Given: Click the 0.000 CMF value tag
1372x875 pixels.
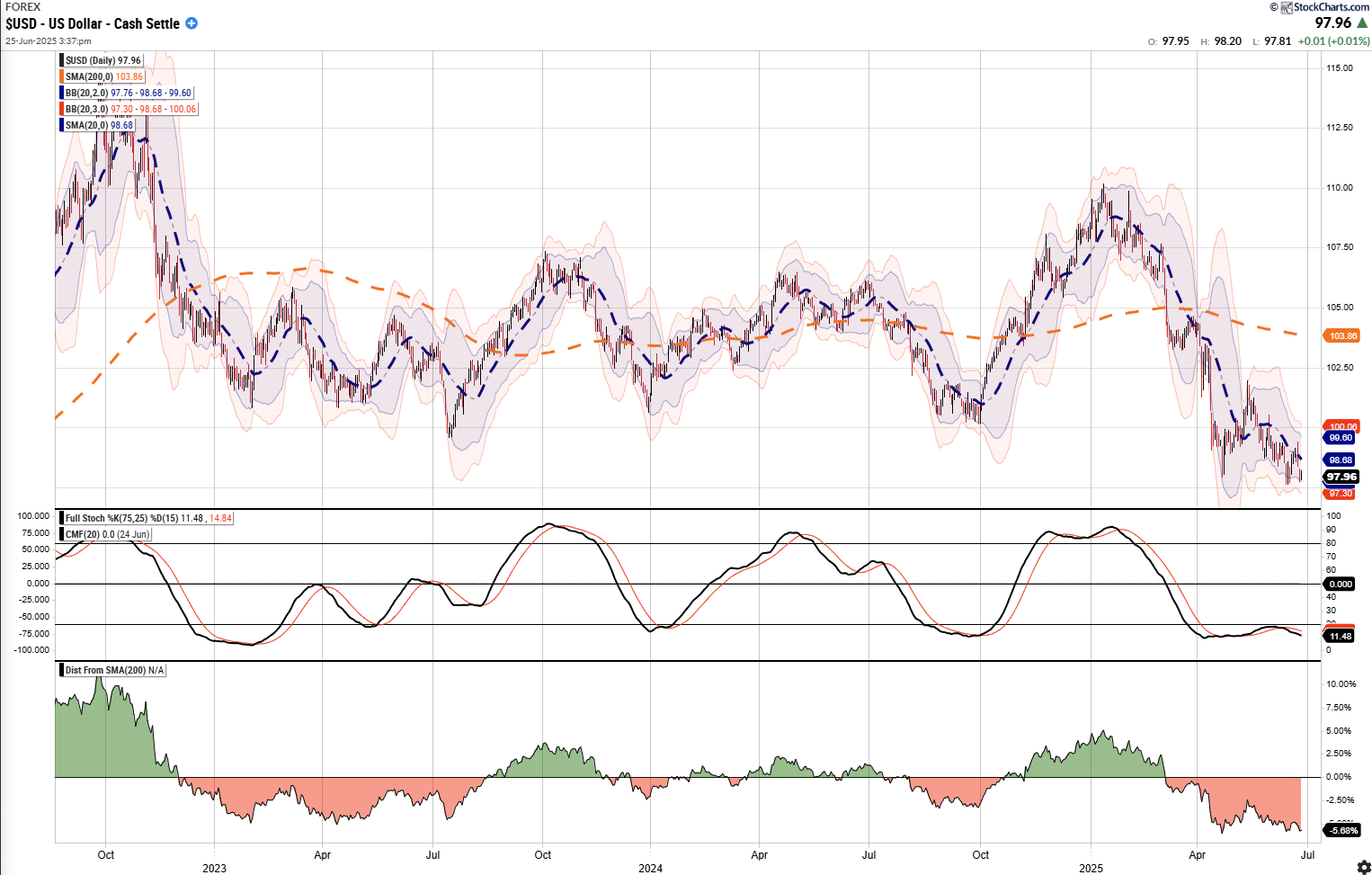Looking at the screenshot, I should [1340, 584].
